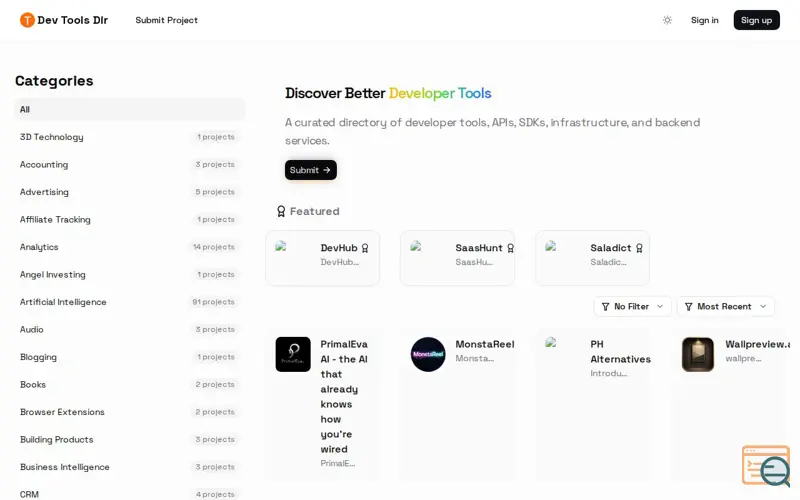Click the Sign in link
This screenshot has height=500, width=800.
704,20
